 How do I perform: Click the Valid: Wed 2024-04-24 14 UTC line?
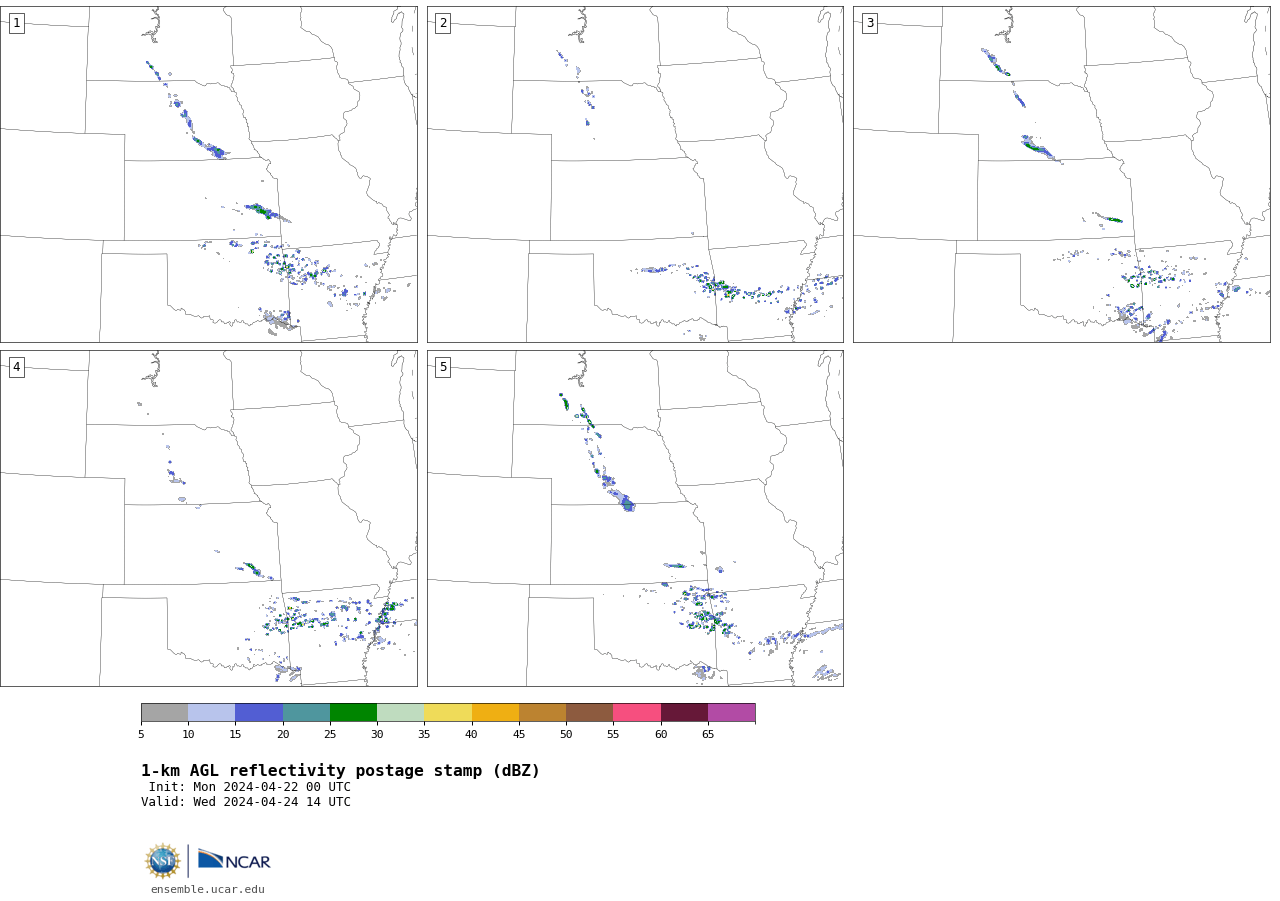click(x=246, y=802)
